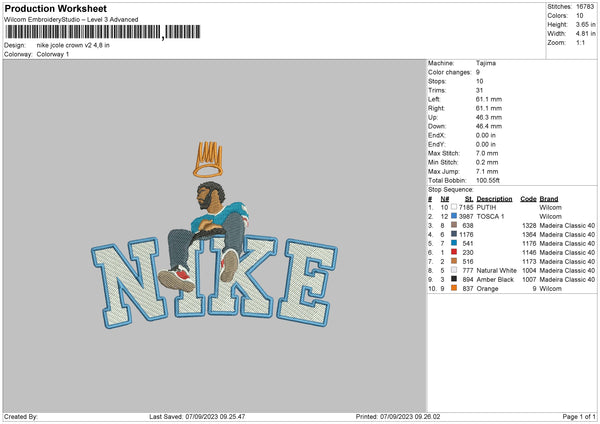Click the Page 1 of 1 footer text

click(579, 416)
